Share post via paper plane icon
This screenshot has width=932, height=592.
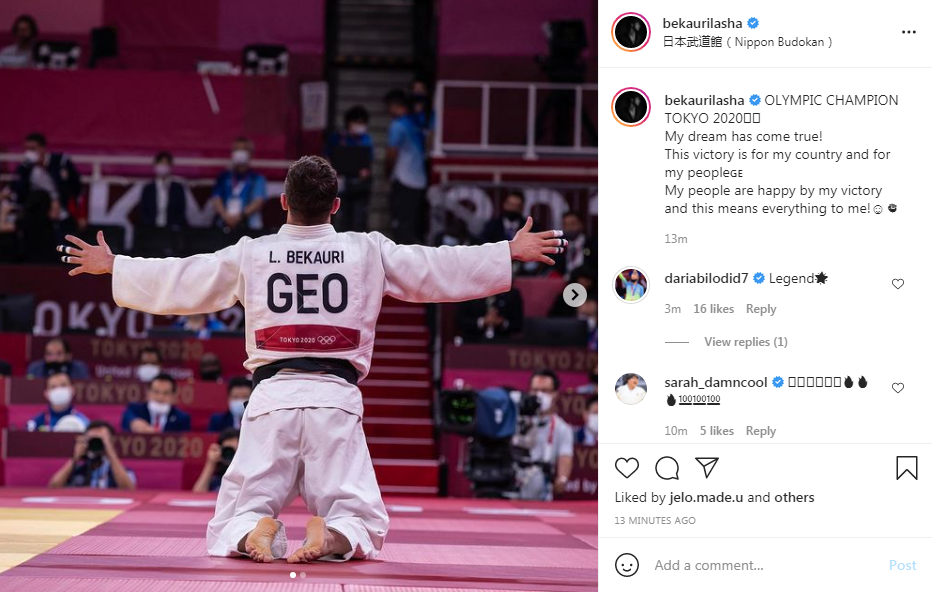point(707,468)
